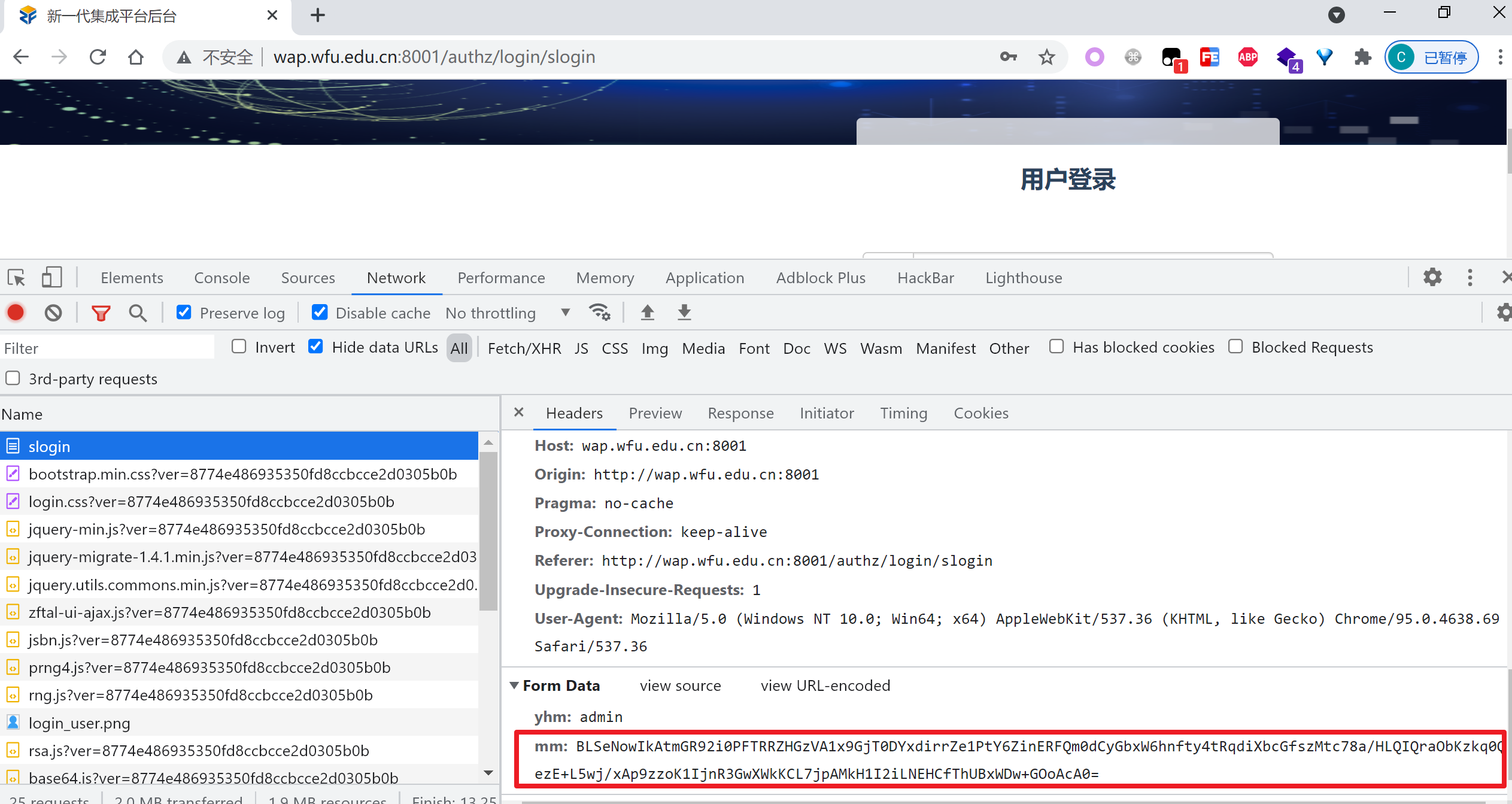
Task: Toggle the device toolbar icon
Action: [51, 278]
